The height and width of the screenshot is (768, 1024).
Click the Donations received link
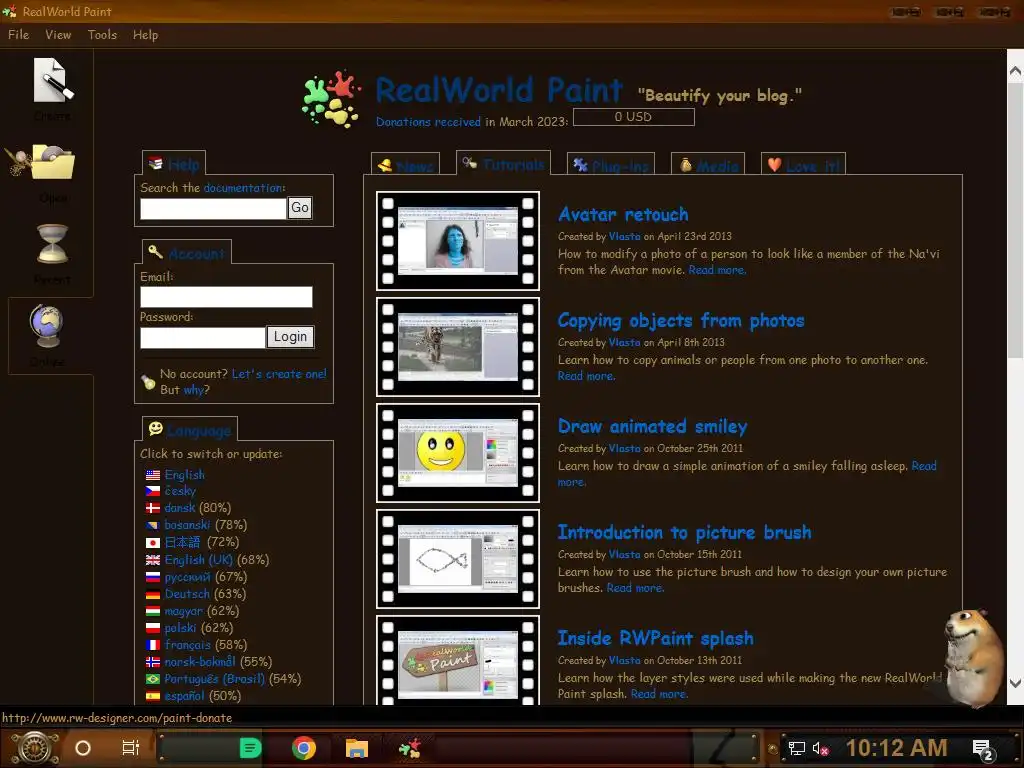(x=428, y=121)
